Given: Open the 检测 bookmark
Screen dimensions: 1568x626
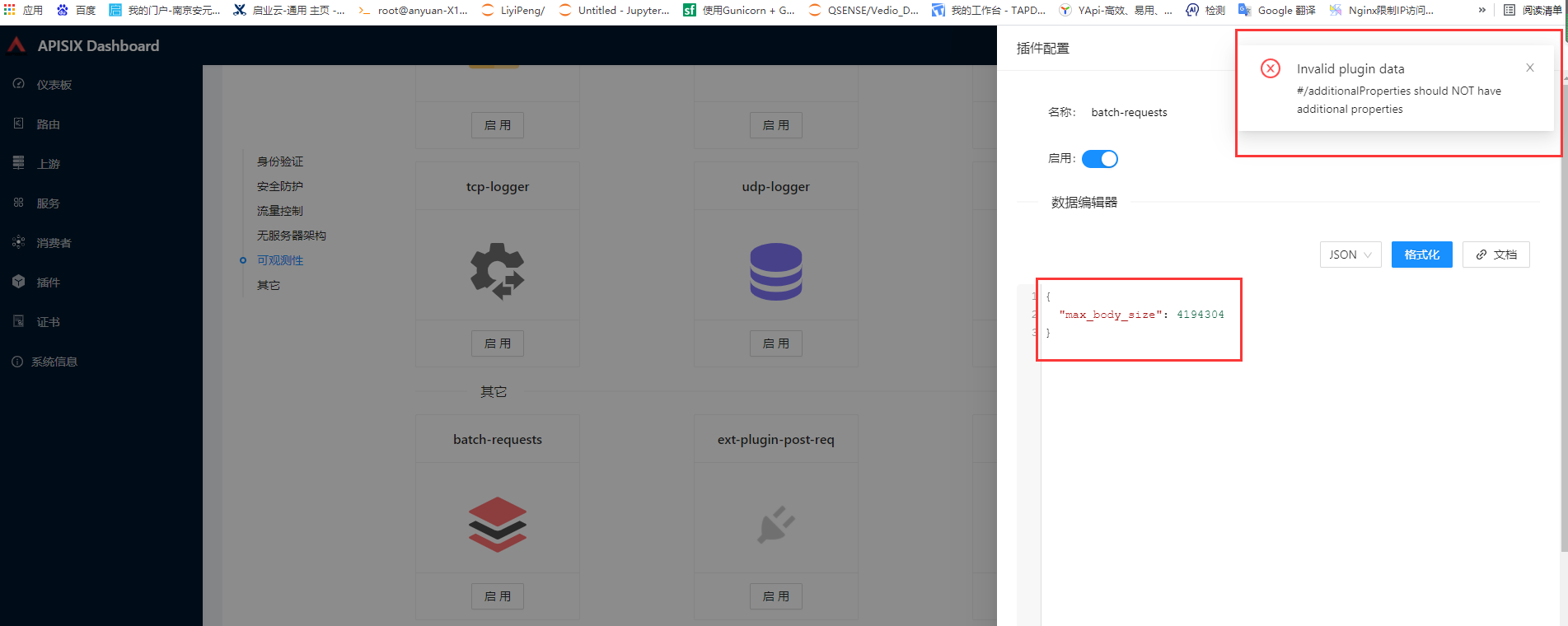Looking at the screenshot, I should [1205, 10].
